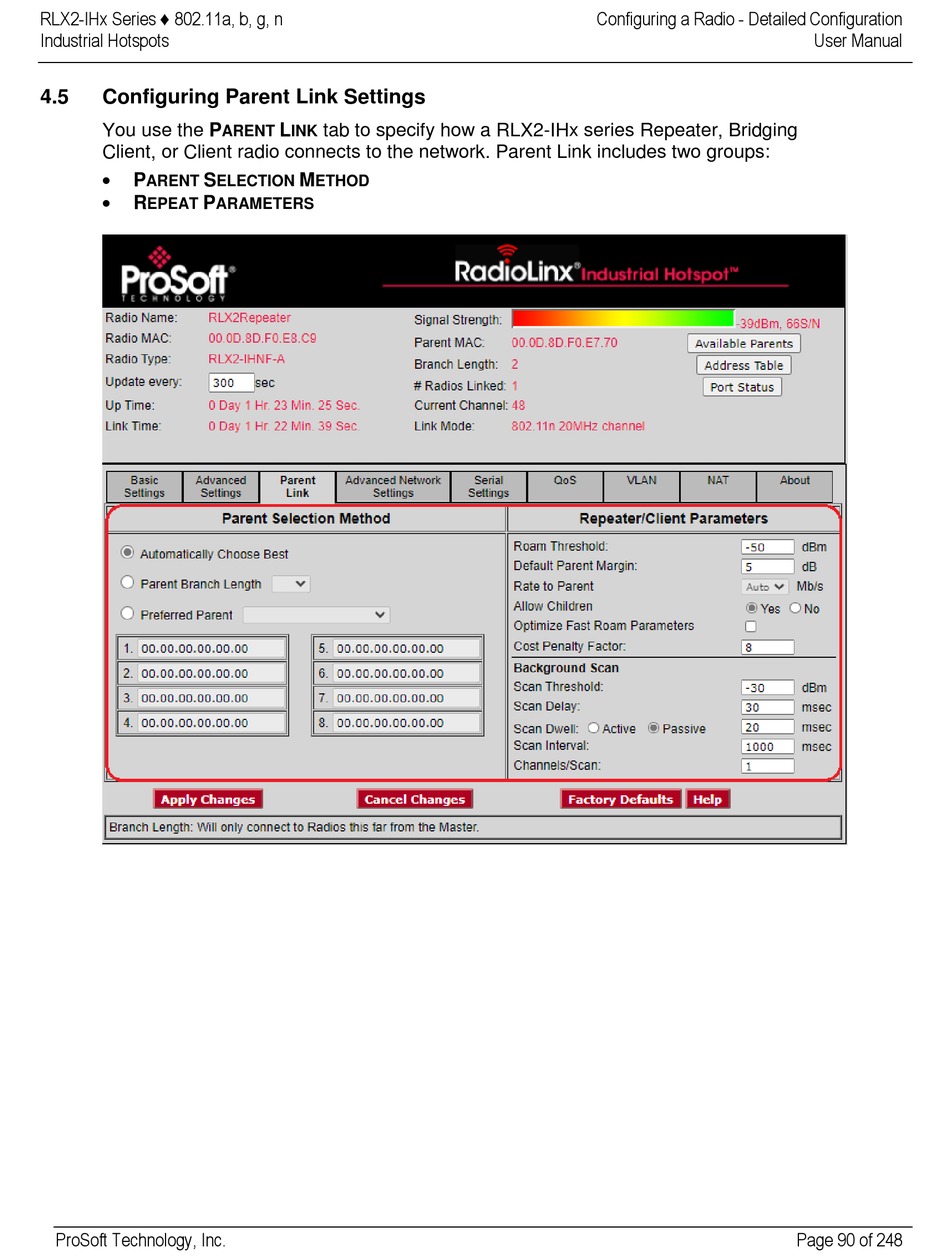Click Parent MAC value 00.0D.8D.F0.E7.70

click(x=564, y=342)
